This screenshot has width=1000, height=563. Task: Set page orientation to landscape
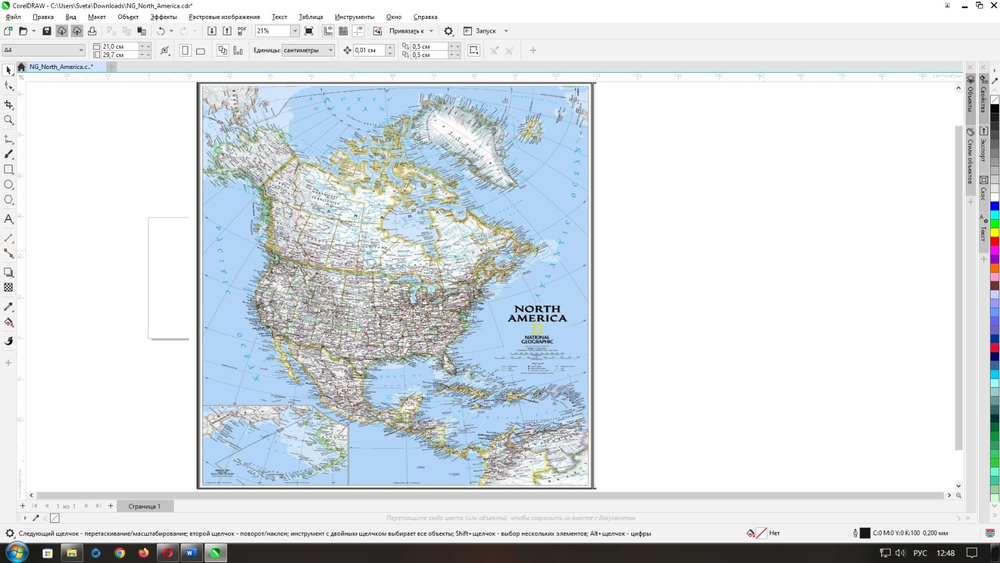point(200,50)
